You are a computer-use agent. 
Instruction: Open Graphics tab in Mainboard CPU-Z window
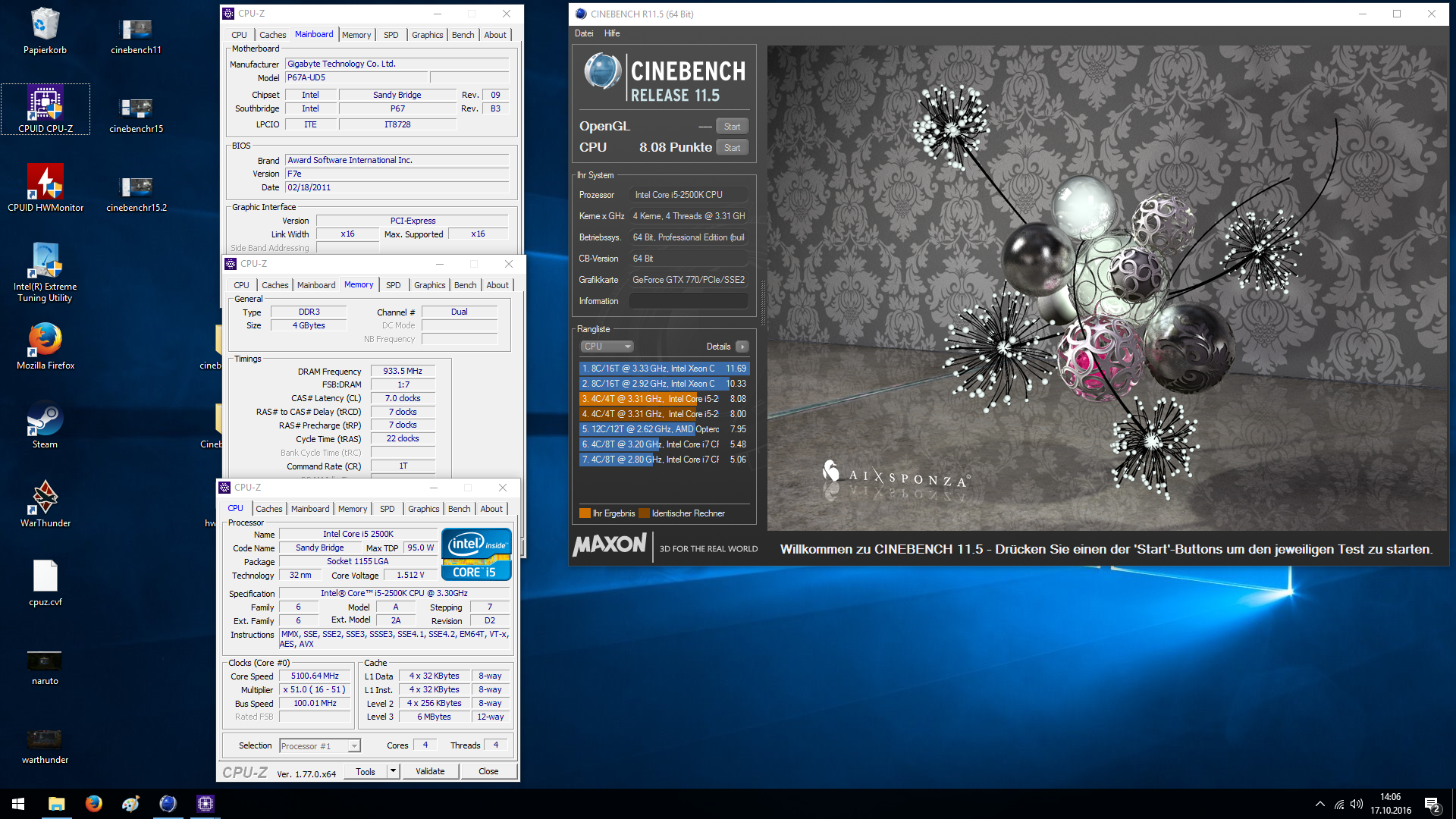[x=427, y=35]
